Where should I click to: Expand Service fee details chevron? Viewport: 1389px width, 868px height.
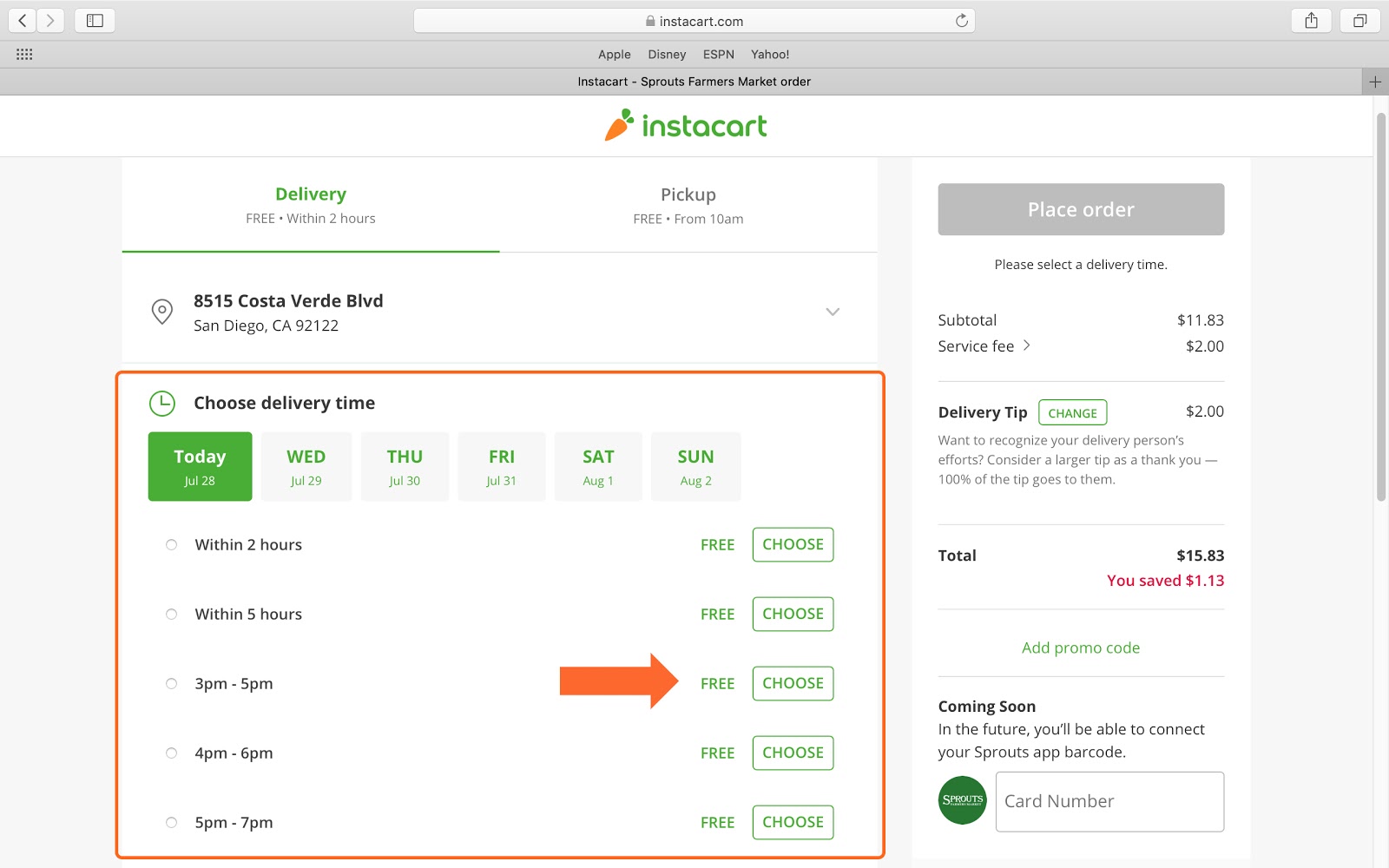(1027, 345)
